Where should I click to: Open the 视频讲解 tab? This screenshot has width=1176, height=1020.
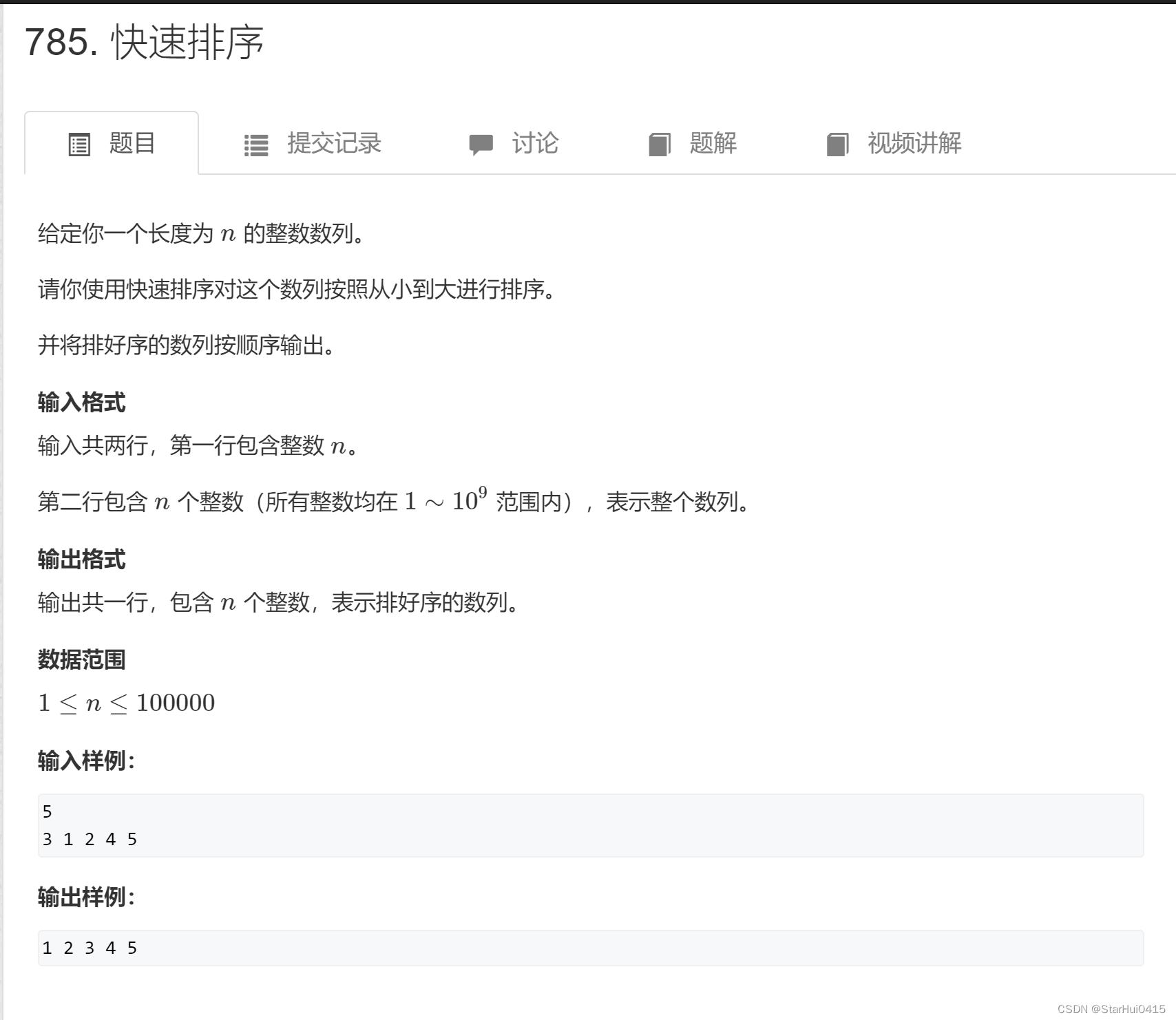914,143
